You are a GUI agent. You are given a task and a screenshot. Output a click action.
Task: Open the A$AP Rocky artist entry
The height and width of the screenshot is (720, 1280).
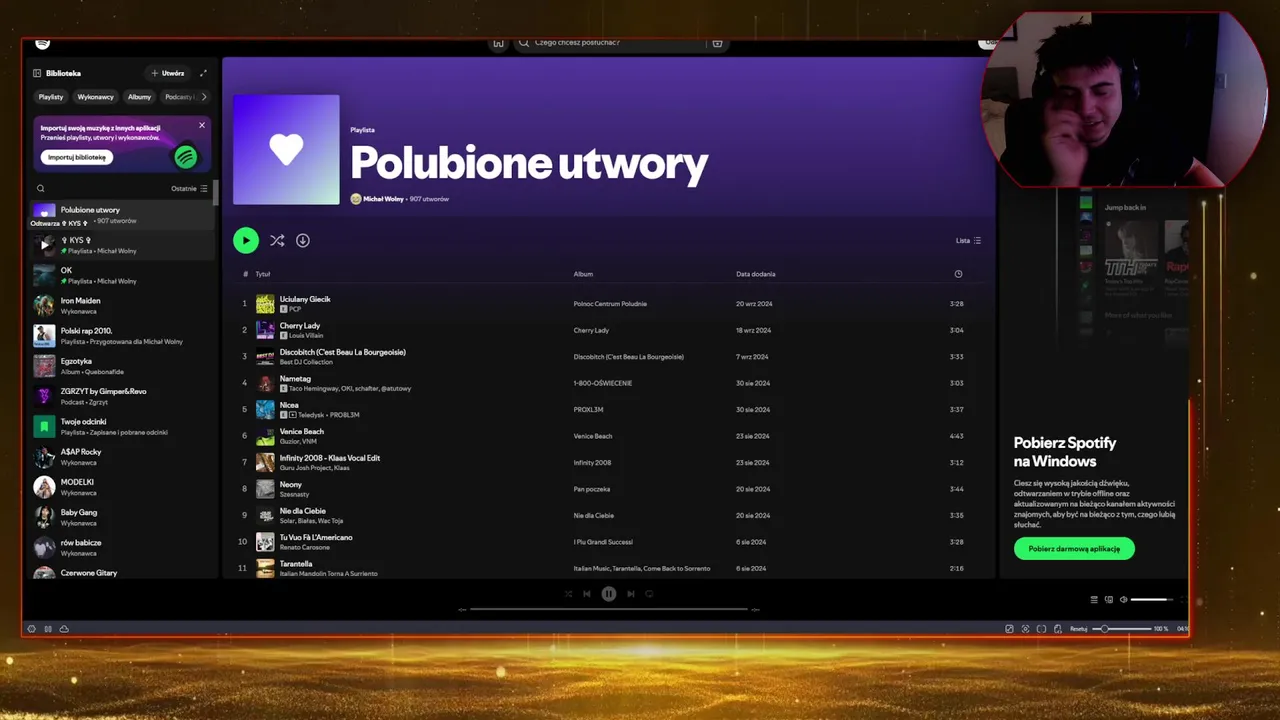coord(122,456)
